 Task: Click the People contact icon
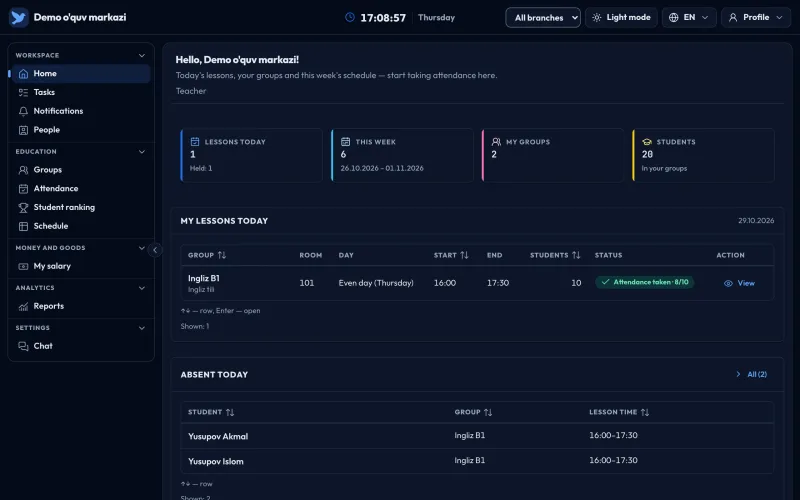coord(23,130)
